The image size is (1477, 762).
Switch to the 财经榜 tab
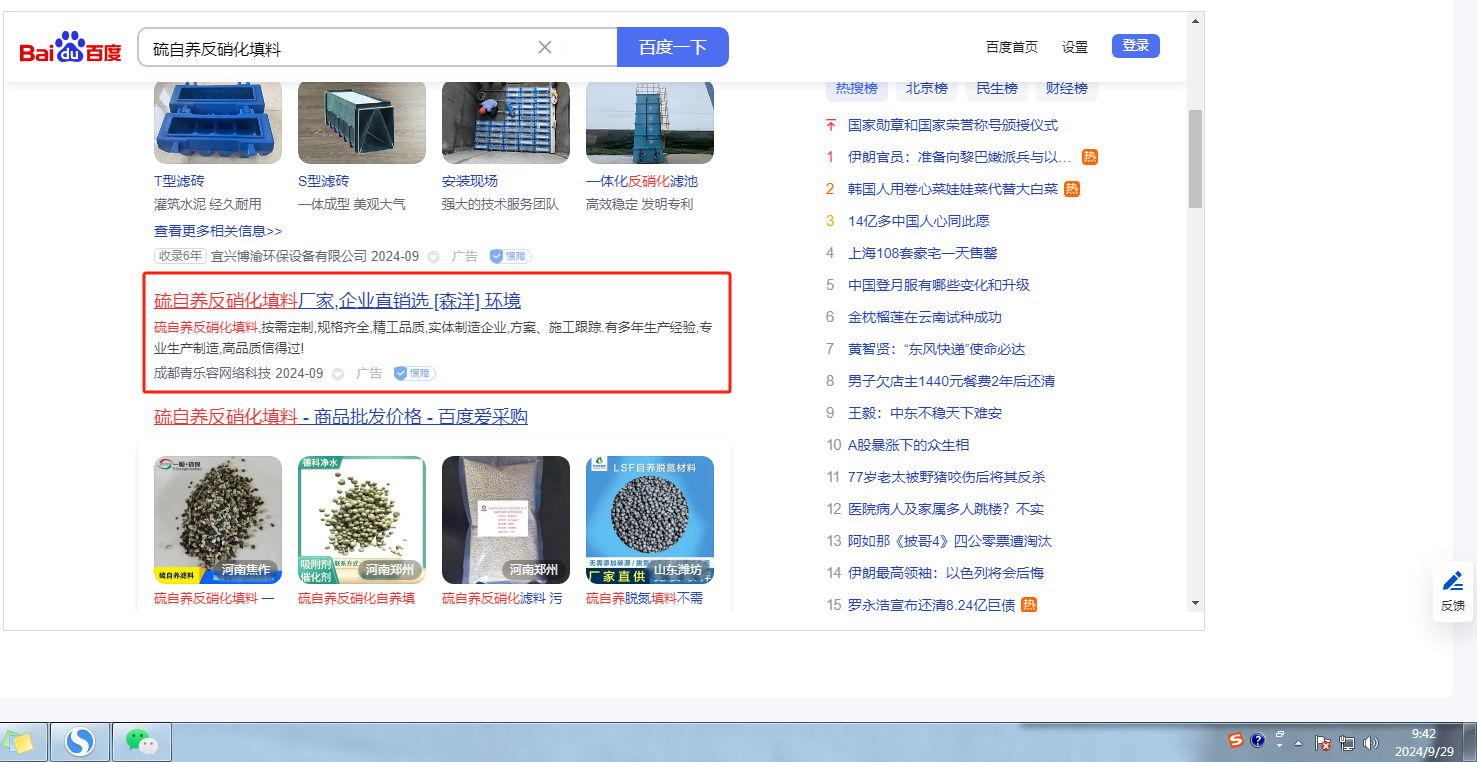point(1067,88)
